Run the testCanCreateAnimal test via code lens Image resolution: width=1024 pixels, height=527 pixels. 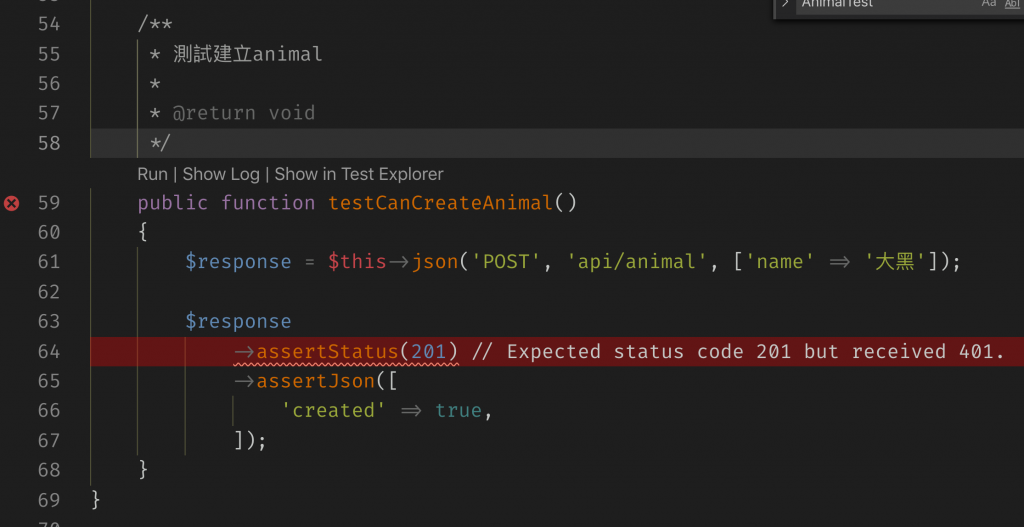click(152, 174)
